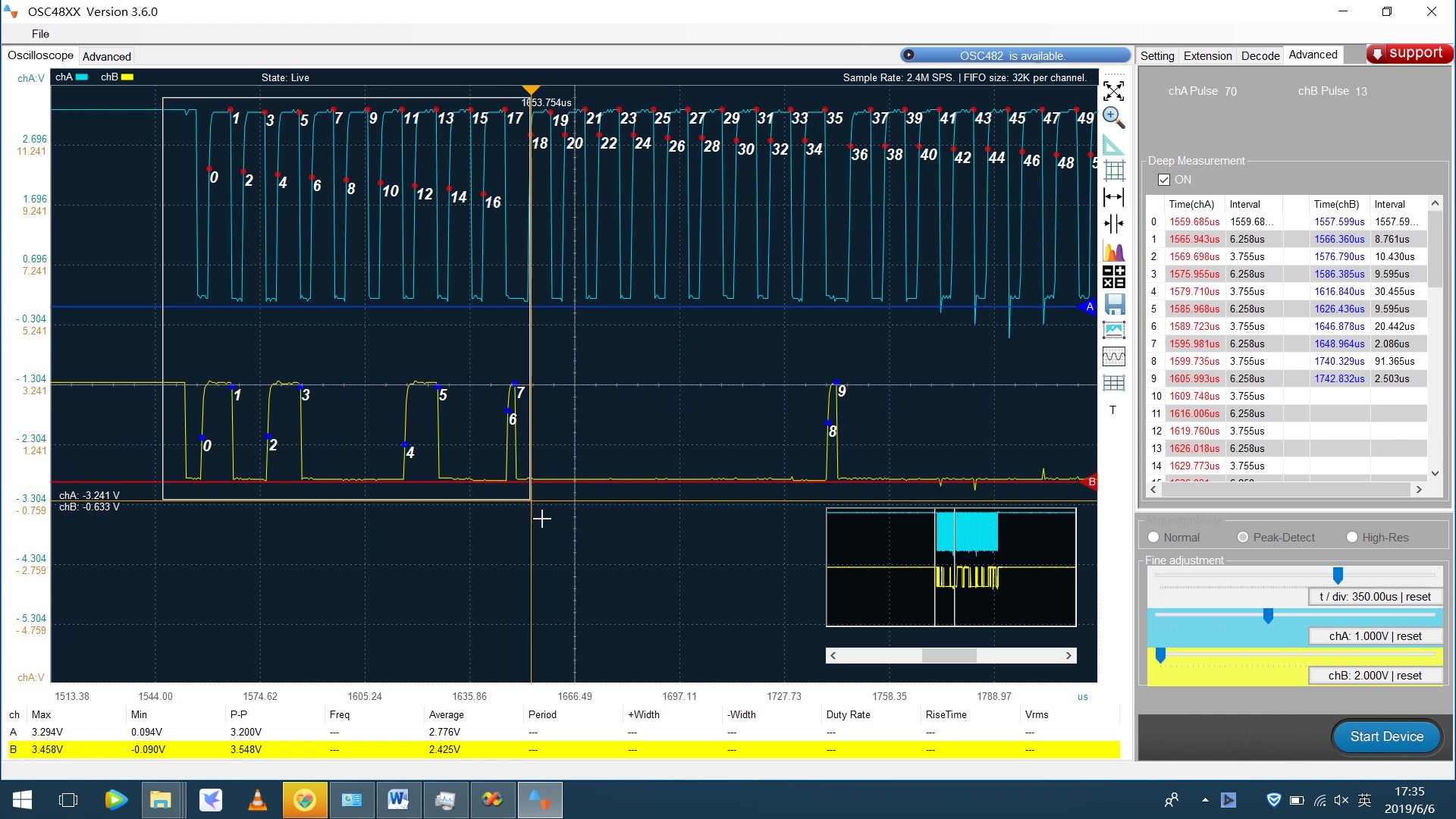Screen dimensions: 1456x819
Task: Open the File menu
Action: 40,33
